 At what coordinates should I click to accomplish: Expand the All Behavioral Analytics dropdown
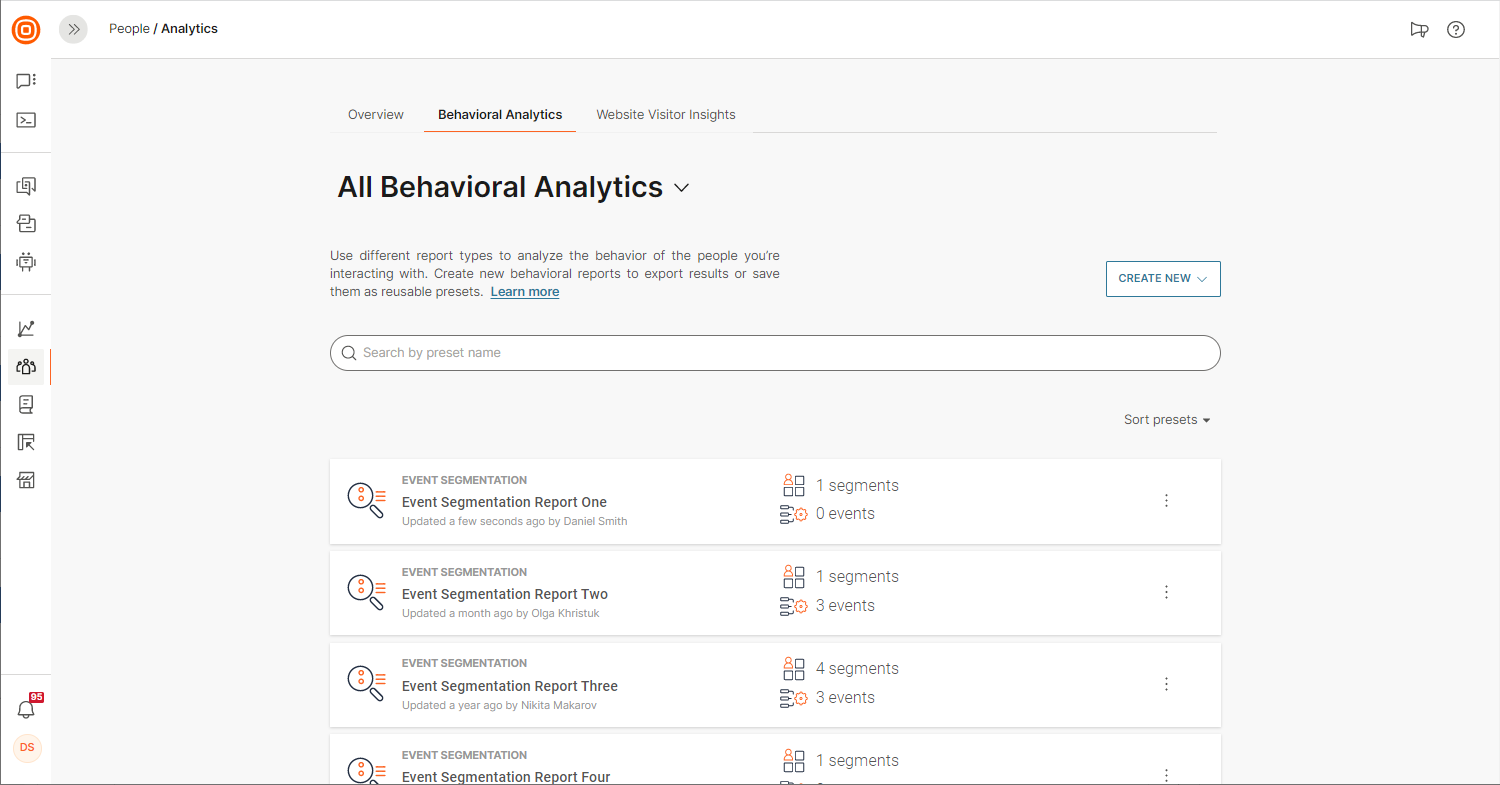coord(682,188)
